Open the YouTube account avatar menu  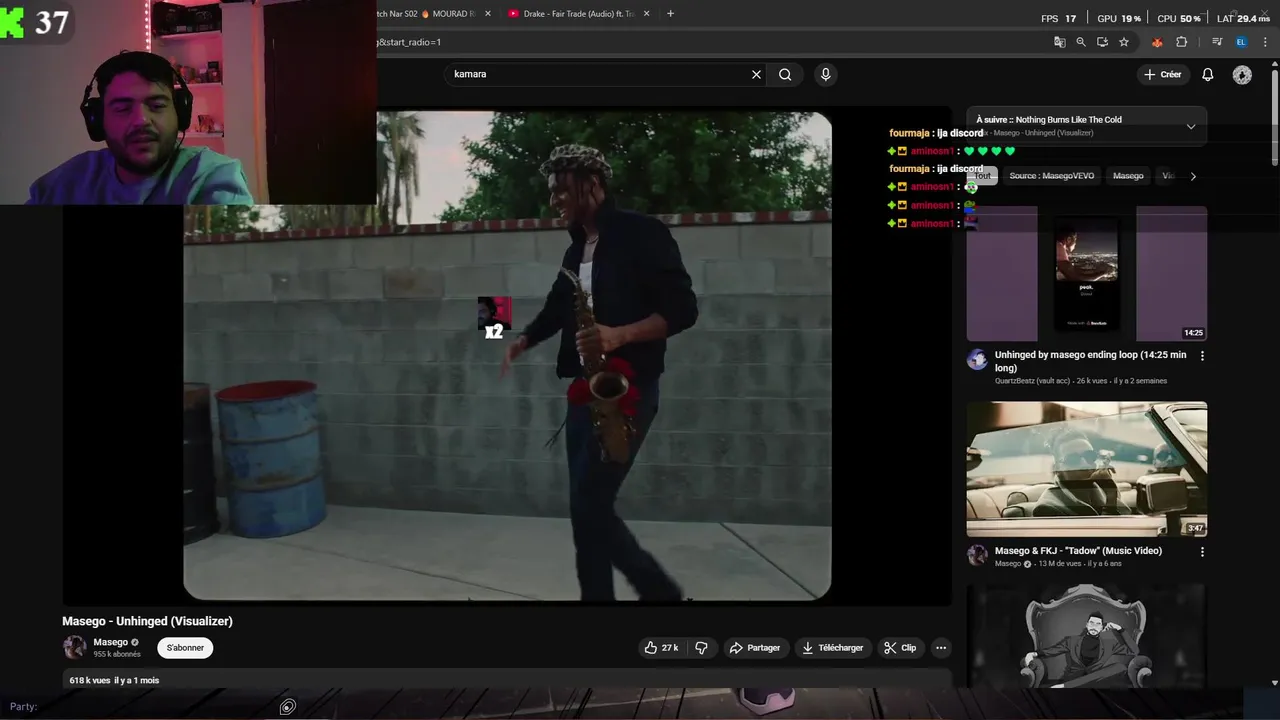pos(1242,75)
